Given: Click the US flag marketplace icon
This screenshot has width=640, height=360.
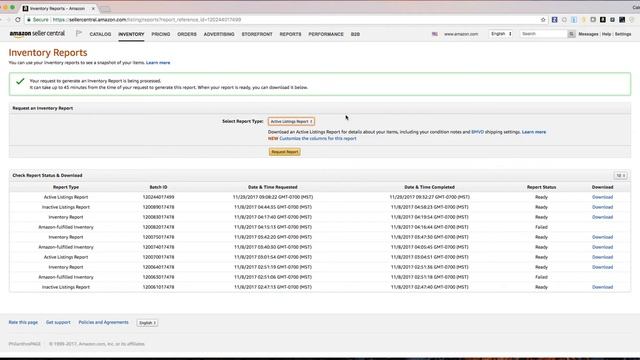Looking at the screenshot, I should [x=435, y=34].
